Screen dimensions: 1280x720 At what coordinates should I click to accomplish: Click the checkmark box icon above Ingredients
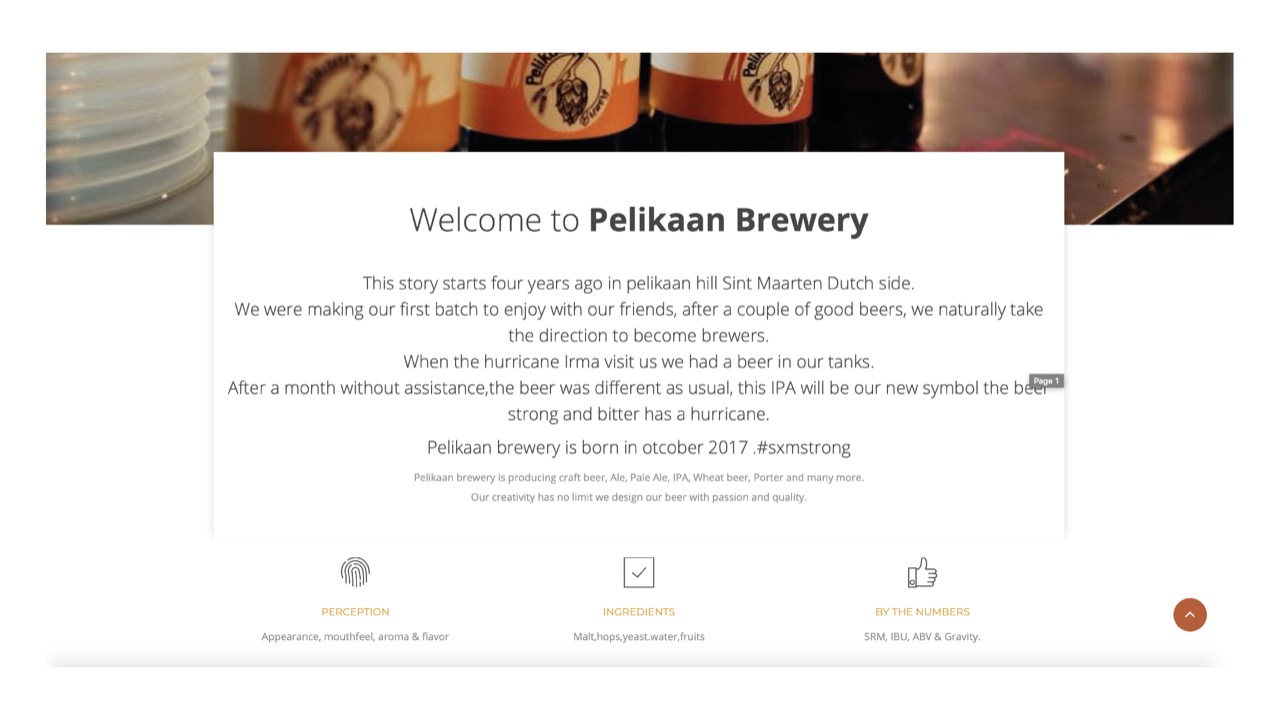[639, 572]
